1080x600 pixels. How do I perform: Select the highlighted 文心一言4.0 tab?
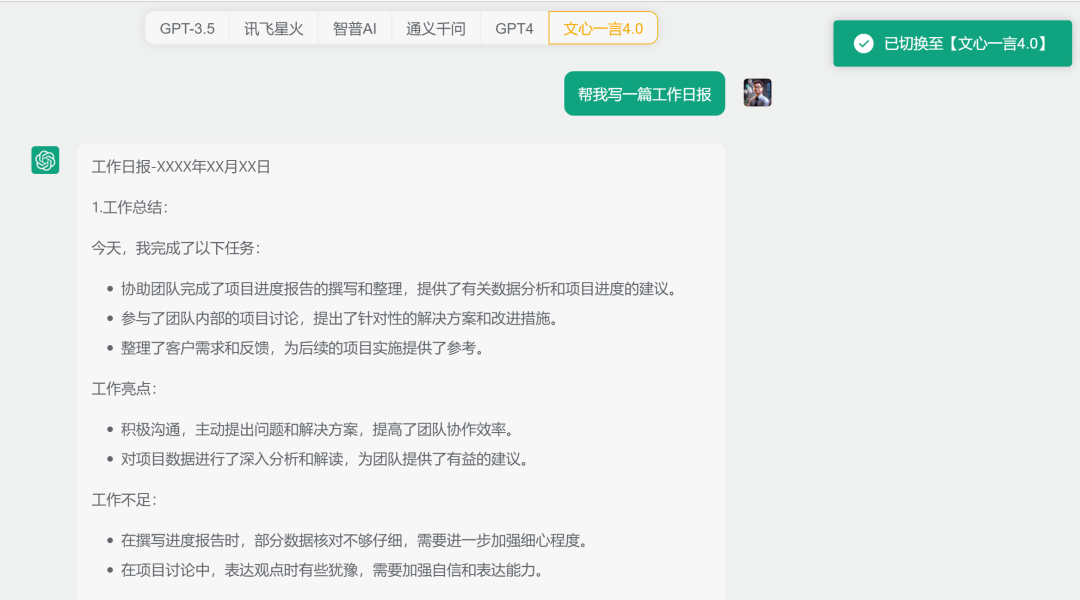[x=601, y=28]
